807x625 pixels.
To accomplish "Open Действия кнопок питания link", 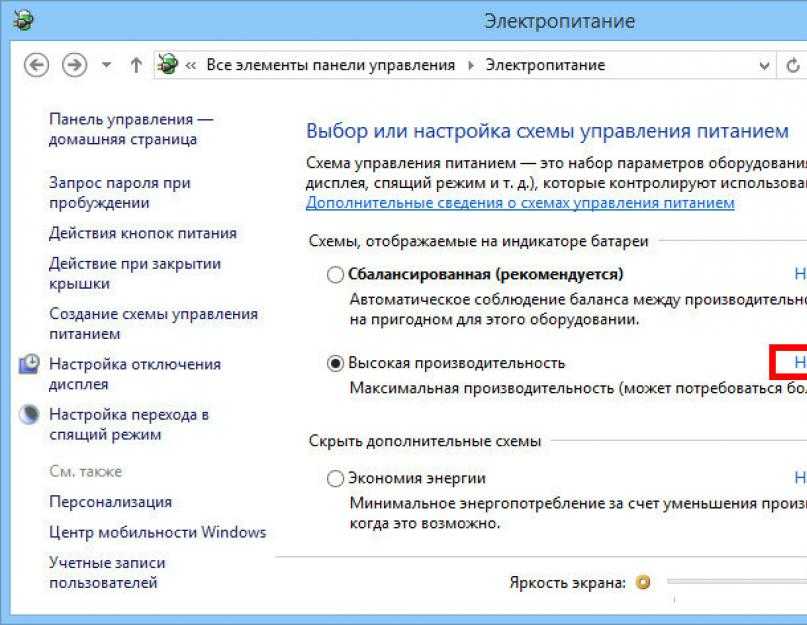I will (x=143, y=233).
